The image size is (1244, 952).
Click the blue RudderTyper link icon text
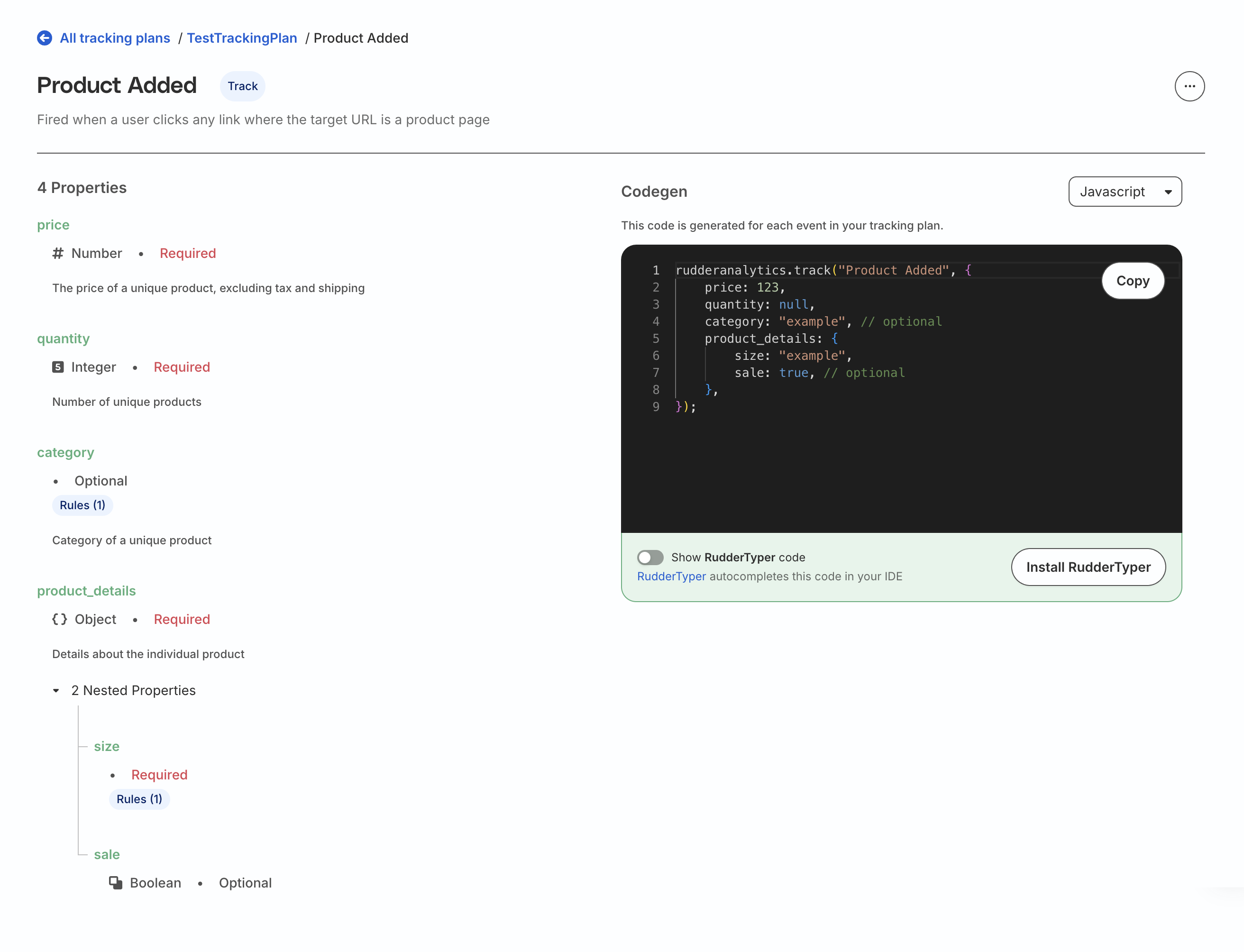coord(671,577)
